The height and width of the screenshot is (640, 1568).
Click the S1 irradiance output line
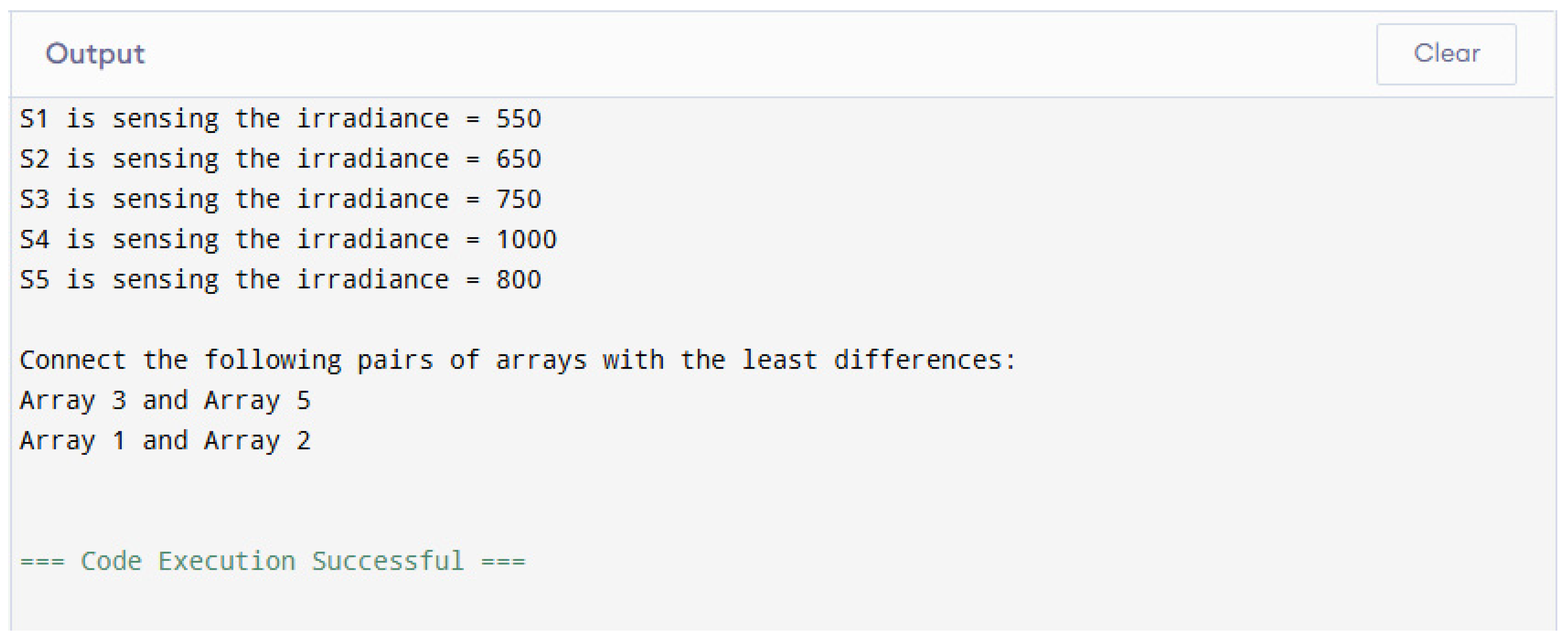click(280, 119)
